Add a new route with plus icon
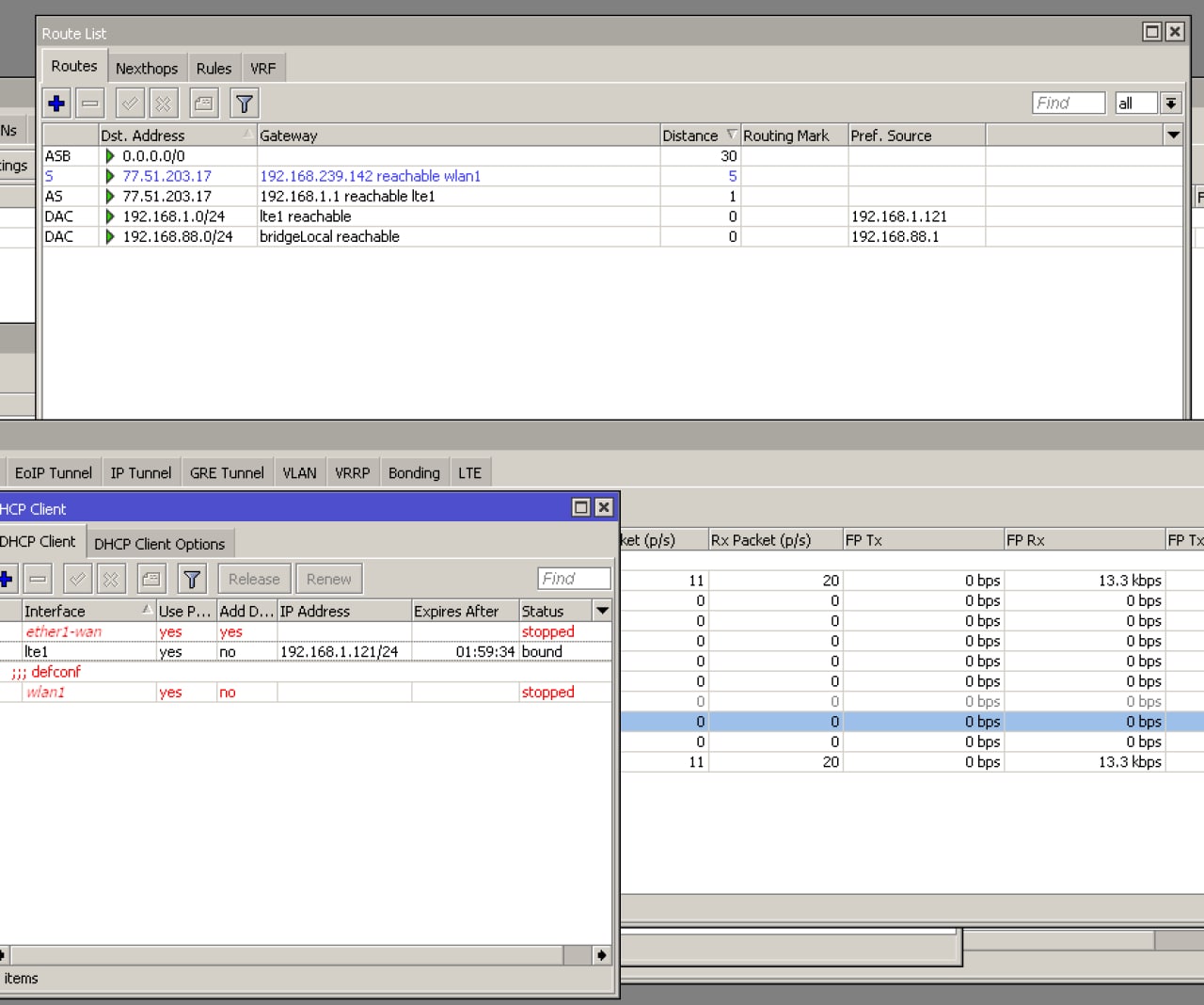The height and width of the screenshot is (1005, 1204). [56, 104]
